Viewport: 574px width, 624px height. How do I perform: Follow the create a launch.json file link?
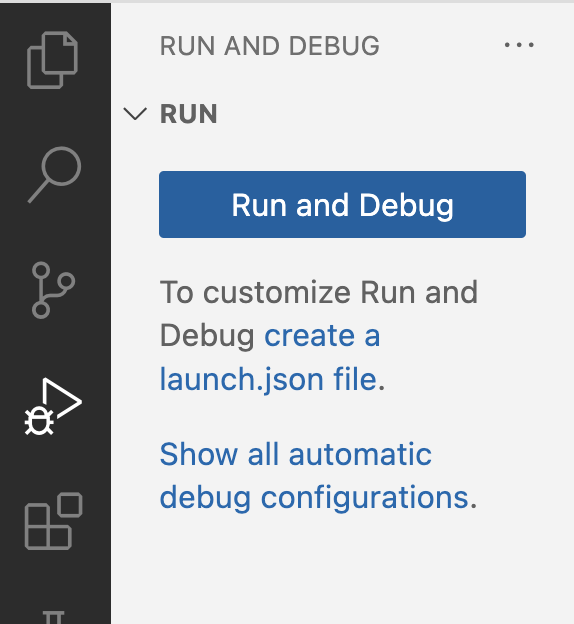click(x=270, y=357)
